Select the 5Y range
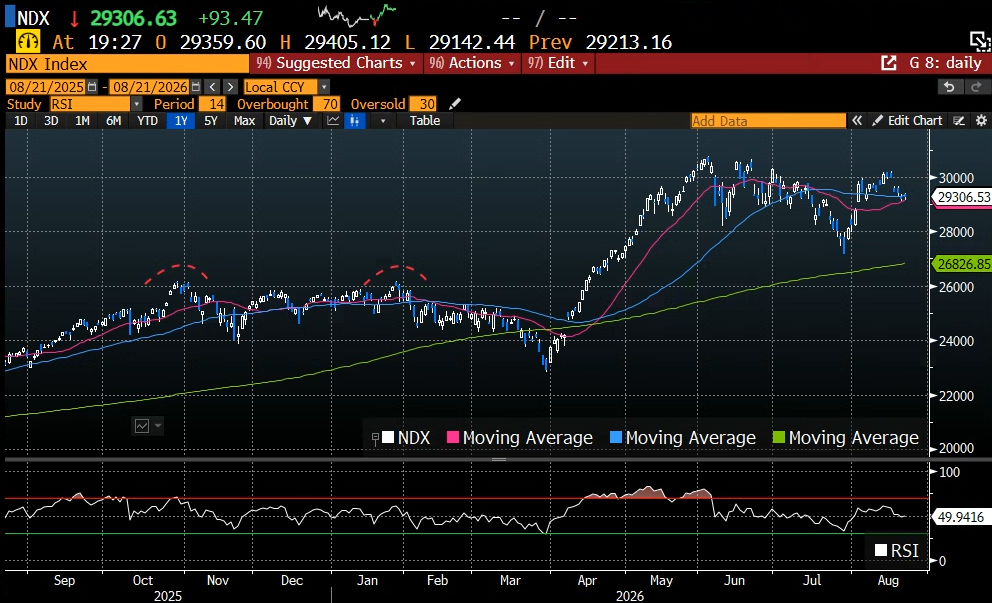 (x=211, y=121)
